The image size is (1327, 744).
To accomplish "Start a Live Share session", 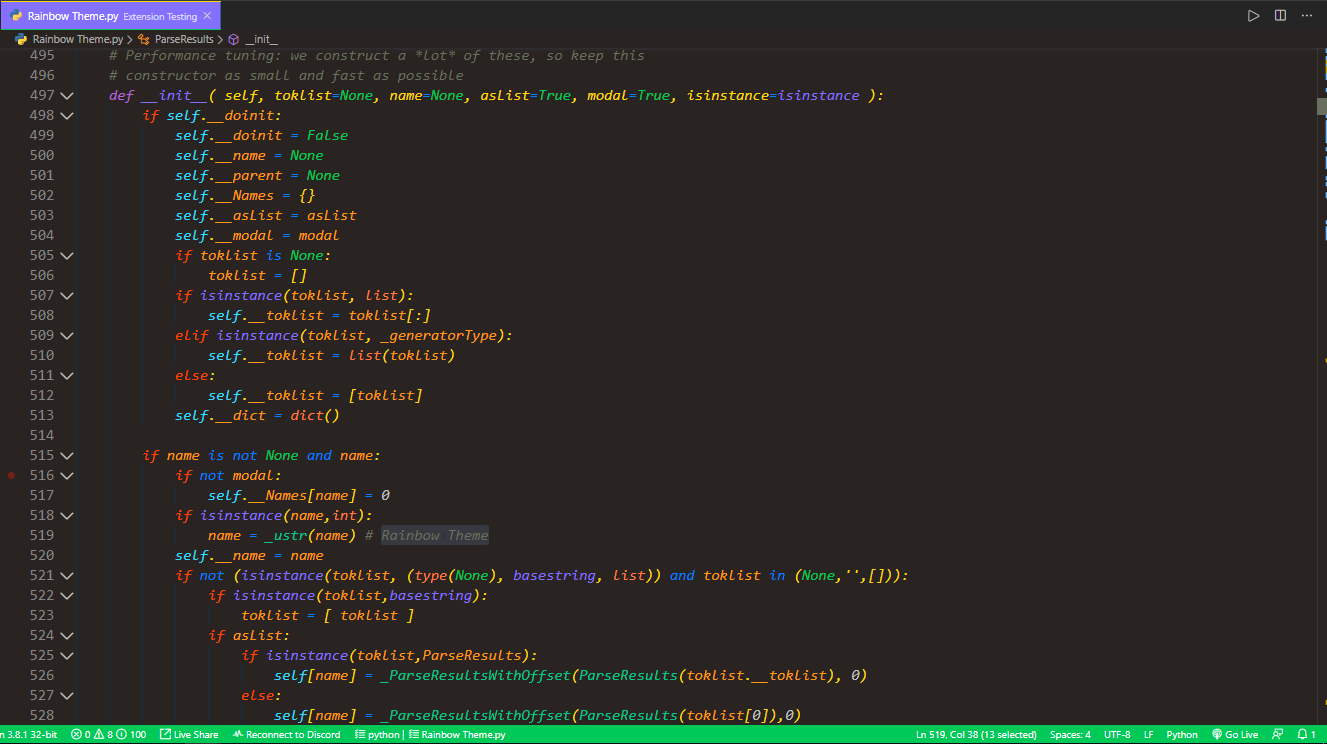I will coord(189,734).
